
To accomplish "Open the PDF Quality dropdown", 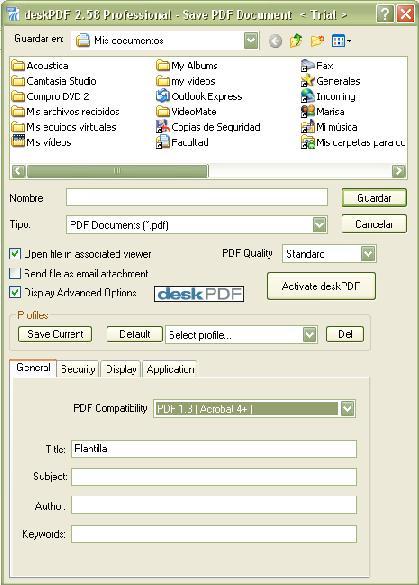I will coord(368,254).
